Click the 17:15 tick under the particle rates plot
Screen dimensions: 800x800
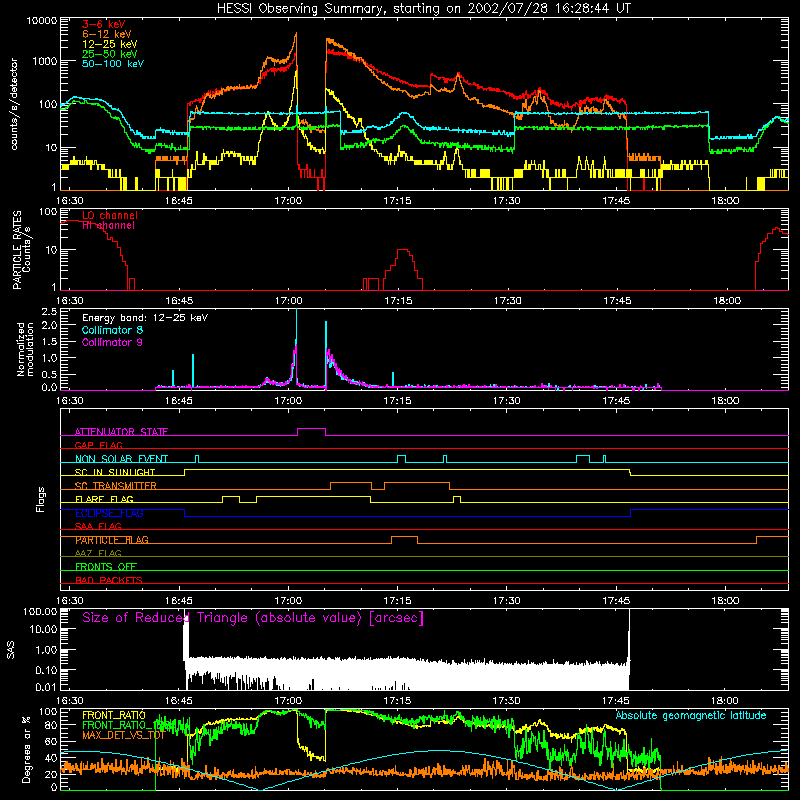398,301
